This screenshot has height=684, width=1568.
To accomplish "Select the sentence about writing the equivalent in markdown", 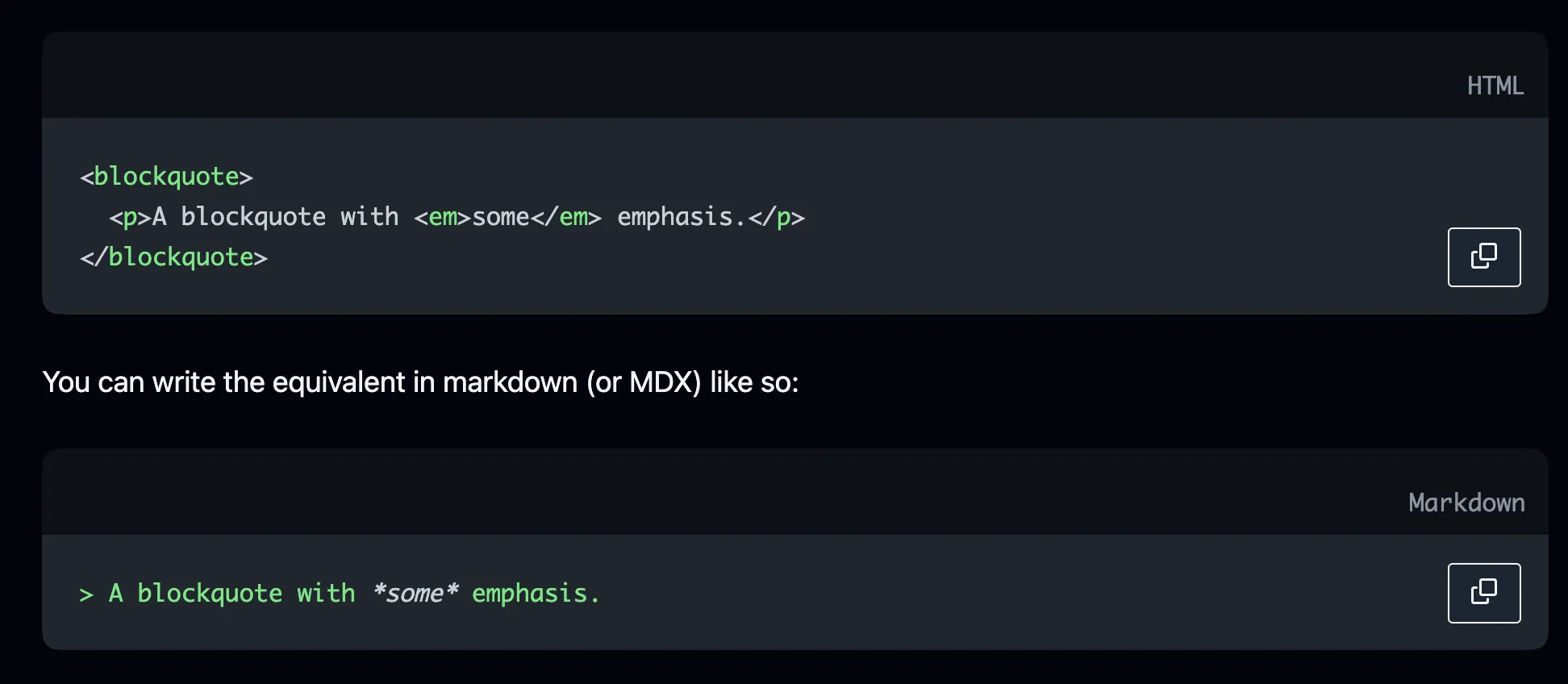I will (x=421, y=382).
